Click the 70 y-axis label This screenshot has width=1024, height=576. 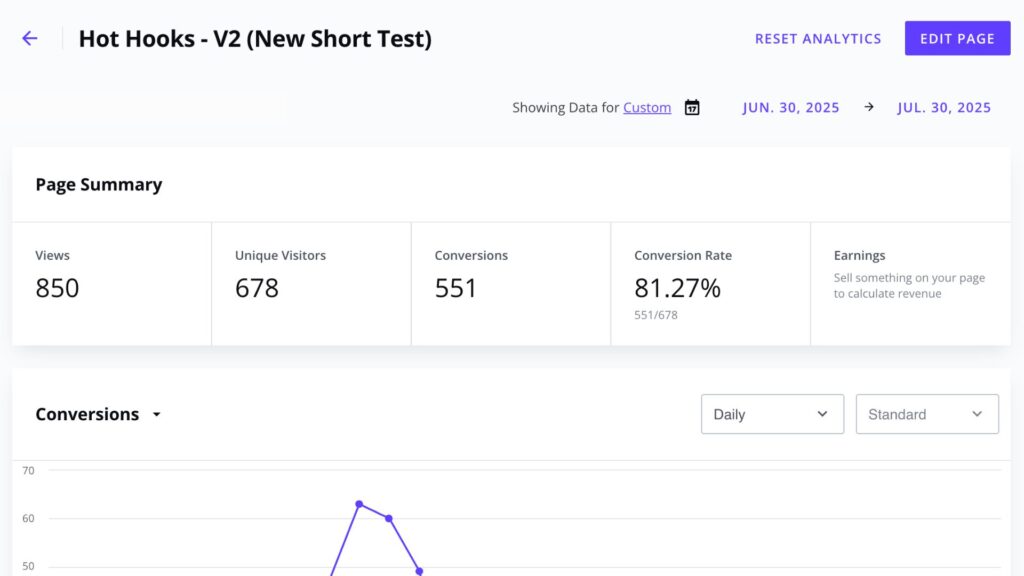28,470
